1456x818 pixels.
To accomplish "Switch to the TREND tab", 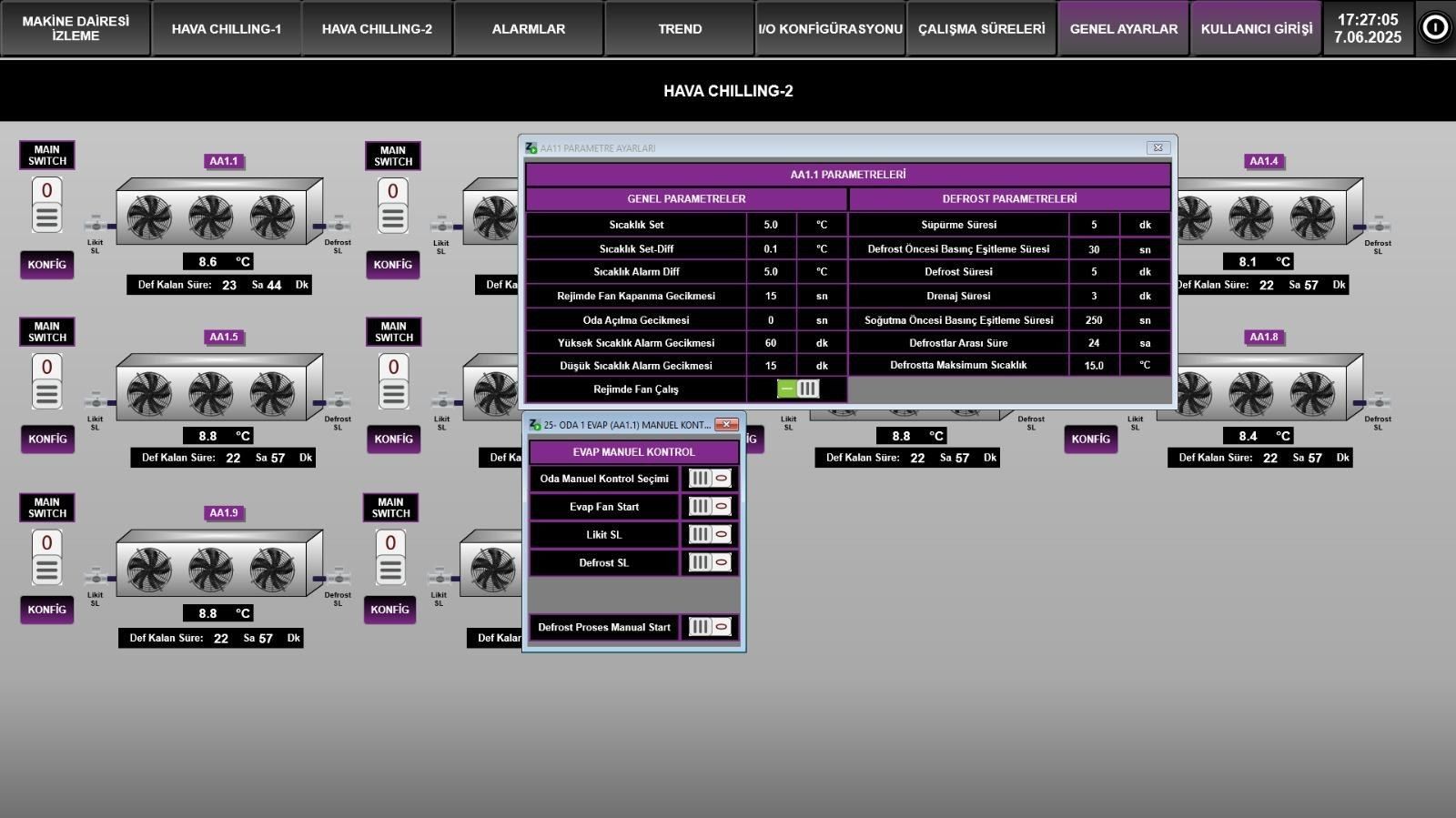I will [680, 29].
